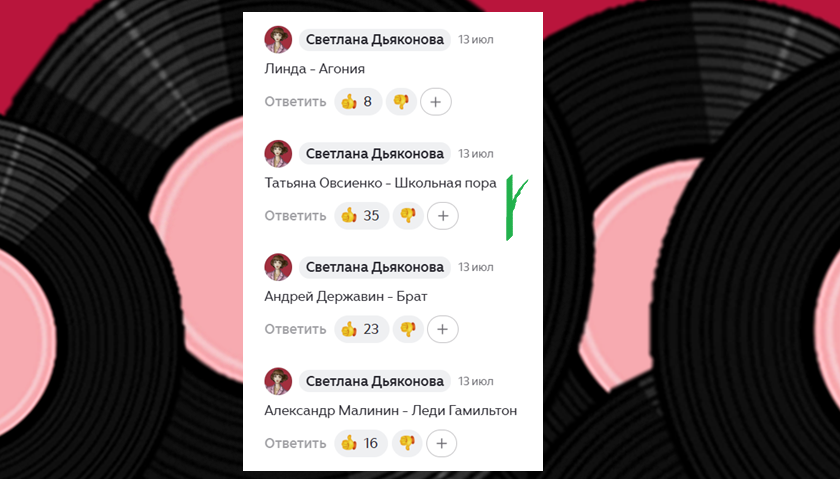This screenshot has width=840, height=479.
Task: Open author name on Леди Гамильтон comment
Action: point(374,381)
